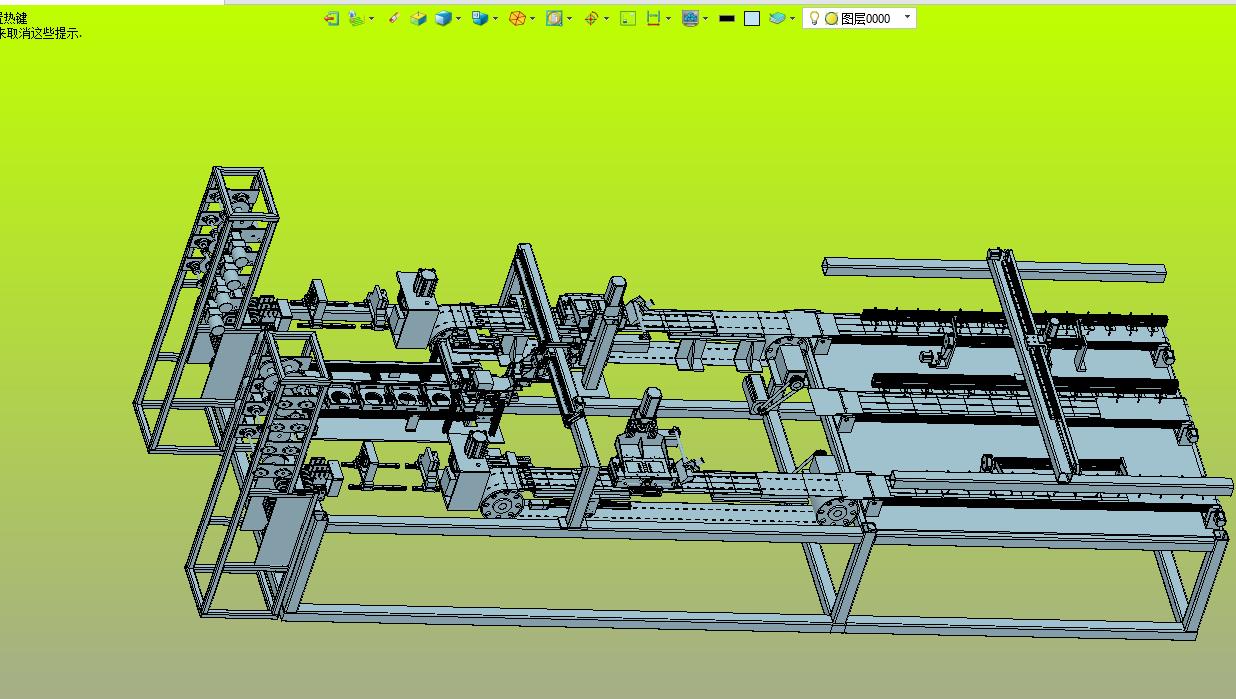
Task: Expand the view-orientation cube dropdown arrow
Action: point(496,18)
